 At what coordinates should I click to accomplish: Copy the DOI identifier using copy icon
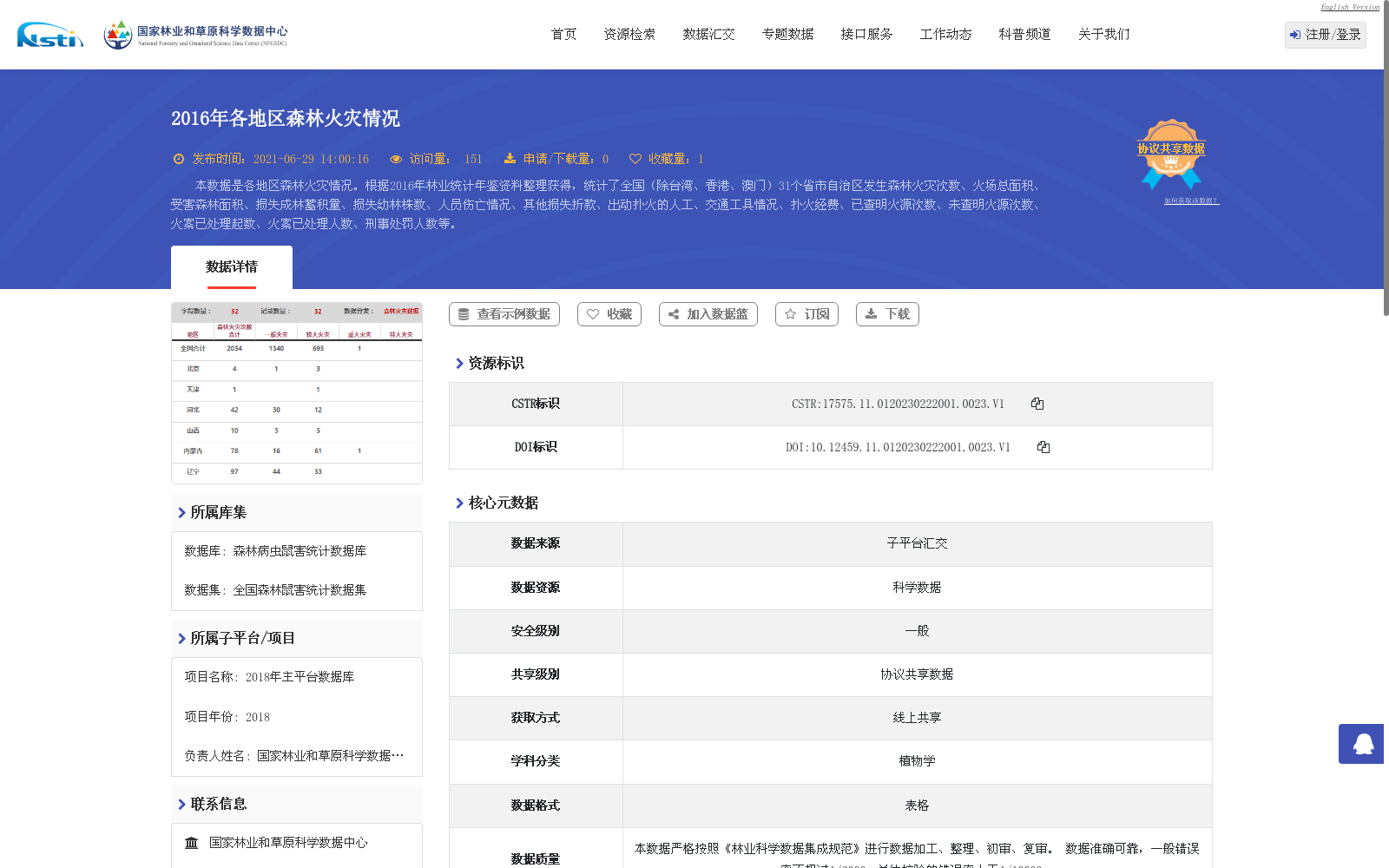[x=1043, y=447]
